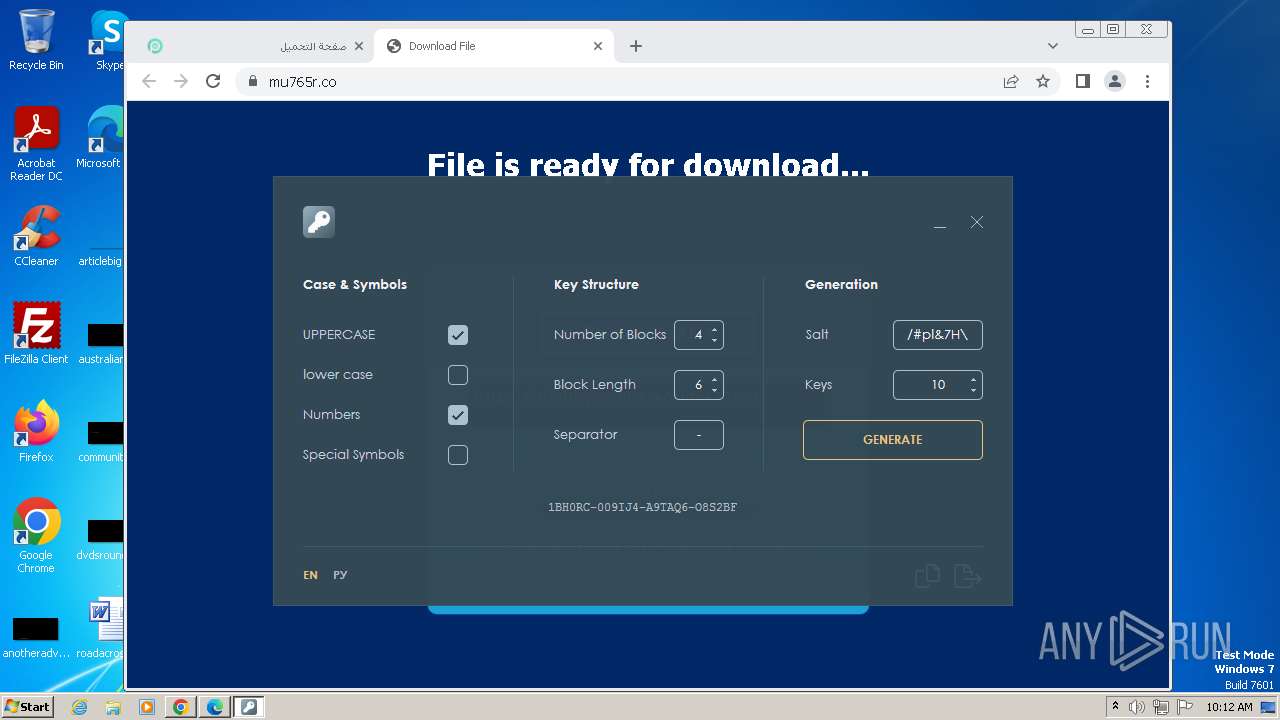Screen dimensions: 1280x720
Task: Bookmark this page with the star
Action: [x=1043, y=82]
